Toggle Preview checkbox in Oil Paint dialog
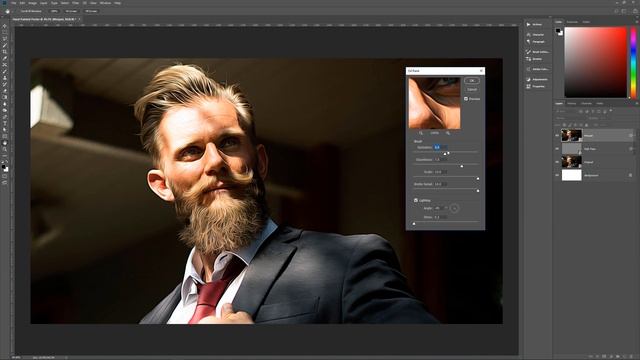 pos(466,99)
